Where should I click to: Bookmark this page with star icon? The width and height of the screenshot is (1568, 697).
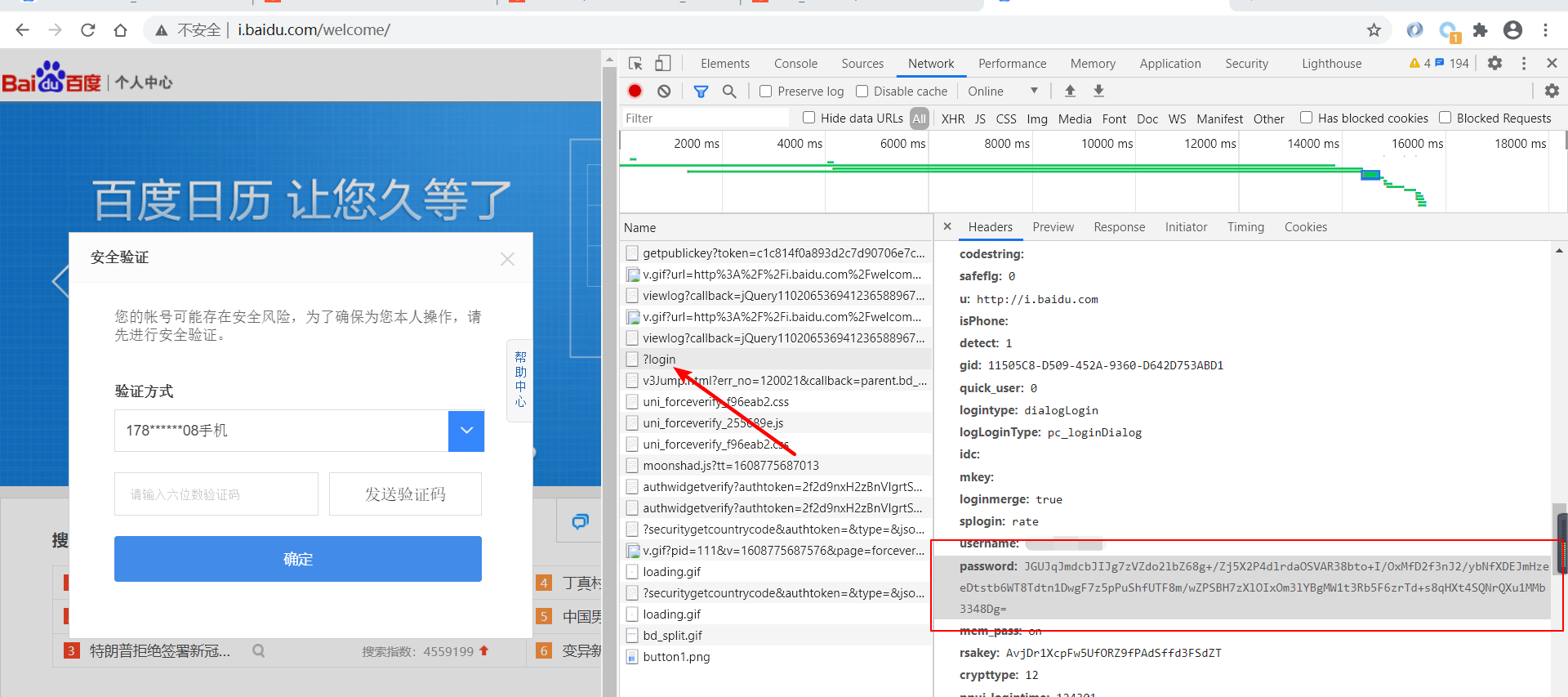click(1374, 30)
